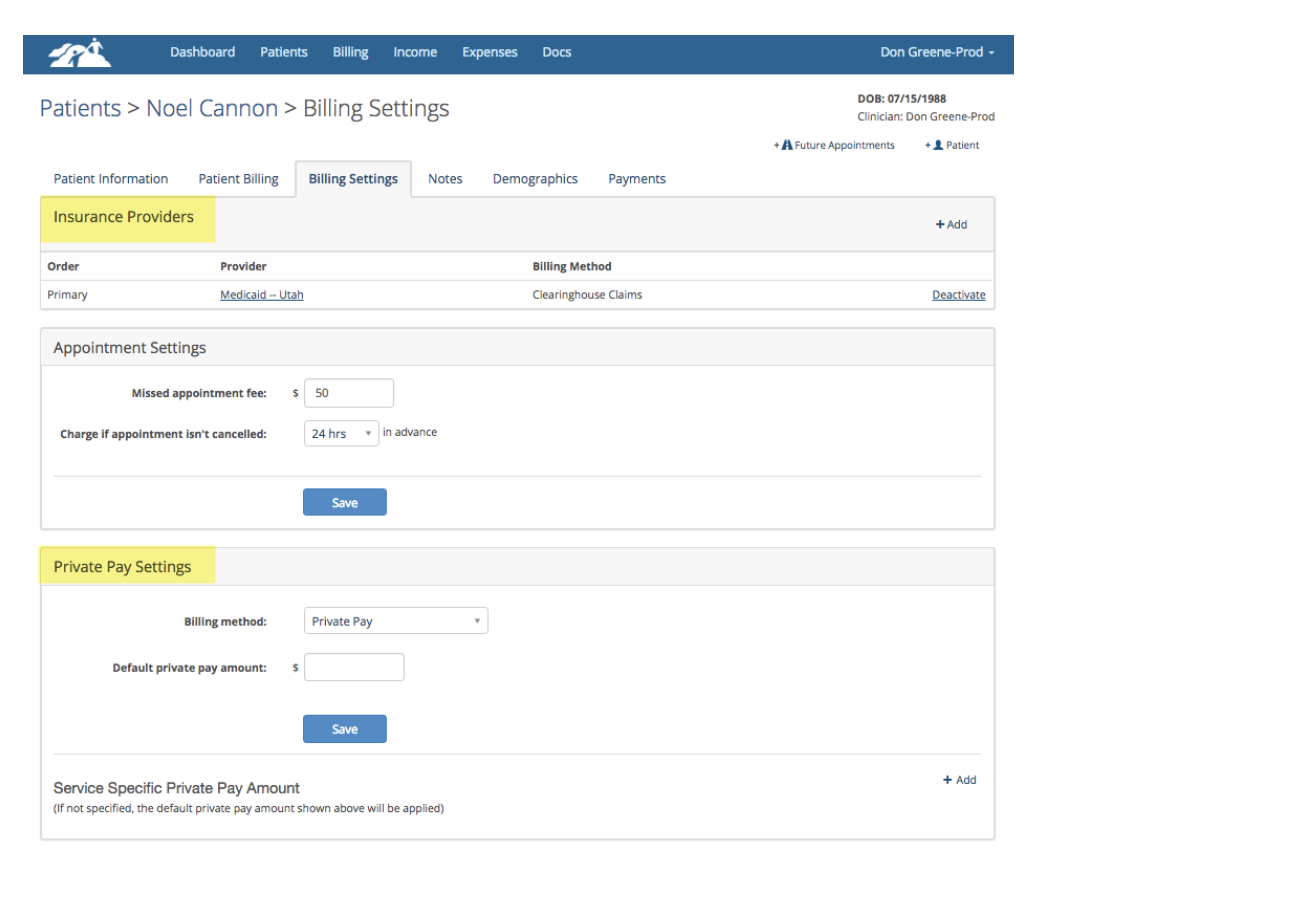This screenshot has width=1312, height=900.
Task: Open the 24 hrs cancellation dropdown
Action: coord(341,434)
